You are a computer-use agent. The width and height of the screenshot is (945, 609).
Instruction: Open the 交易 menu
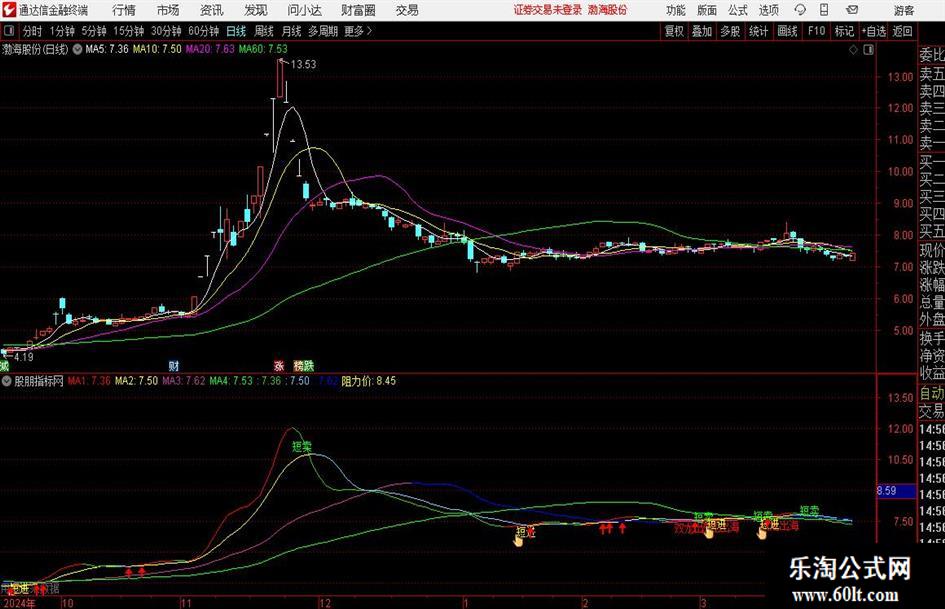tap(407, 10)
